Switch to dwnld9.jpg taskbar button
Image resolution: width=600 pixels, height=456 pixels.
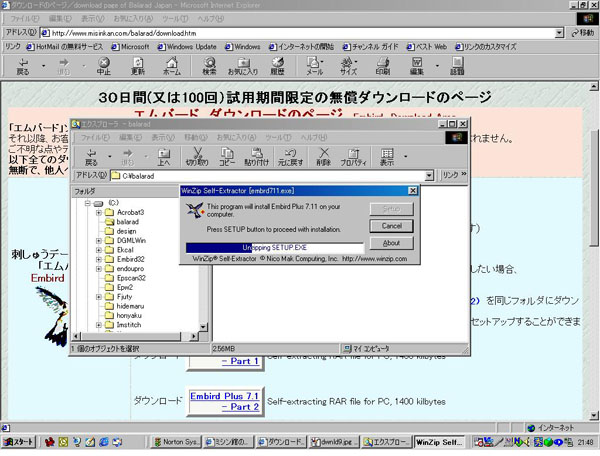coord(334,442)
